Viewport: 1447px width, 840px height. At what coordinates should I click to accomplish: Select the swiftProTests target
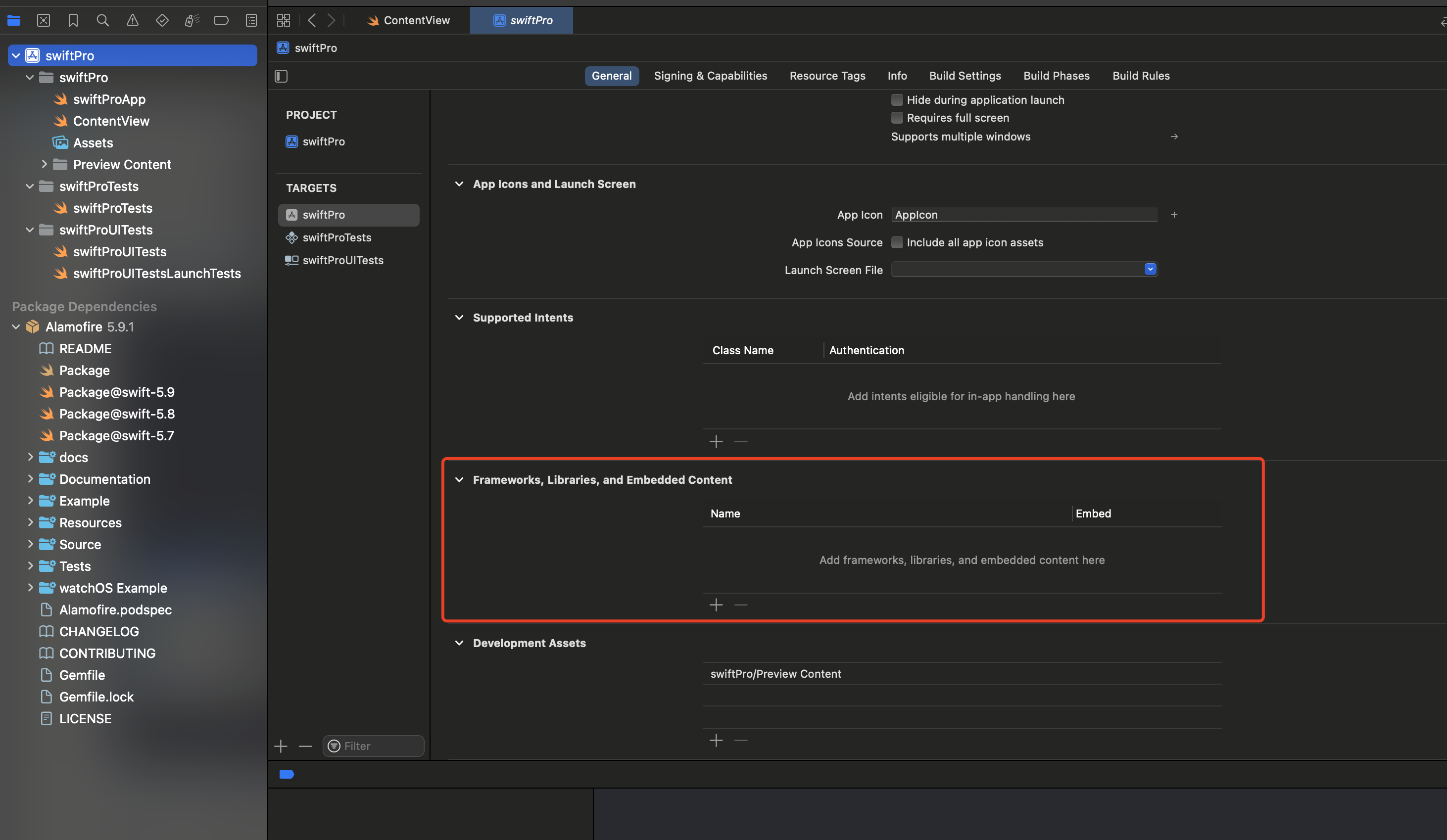pyautogui.click(x=337, y=238)
